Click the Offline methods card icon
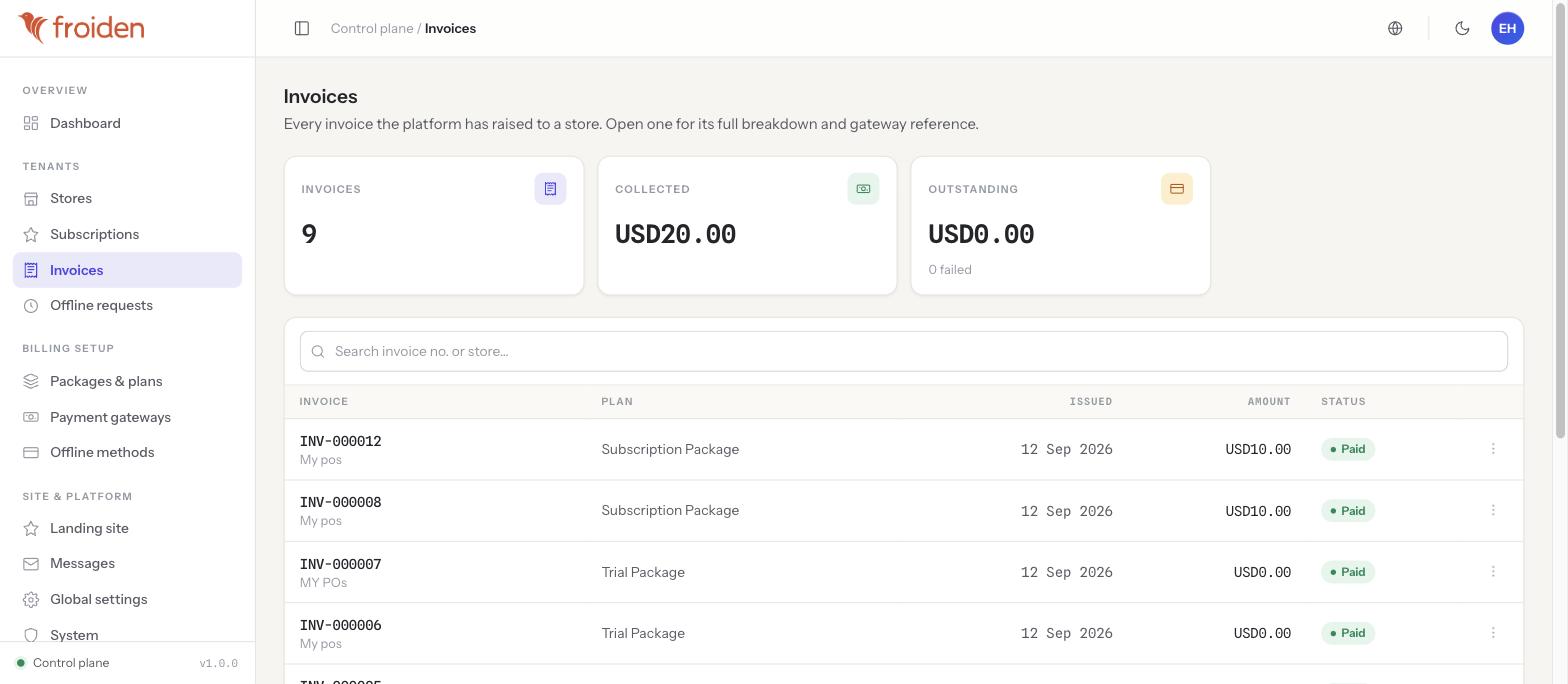The height and width of the screenshot is (684, 1568). tap(31, 452)
